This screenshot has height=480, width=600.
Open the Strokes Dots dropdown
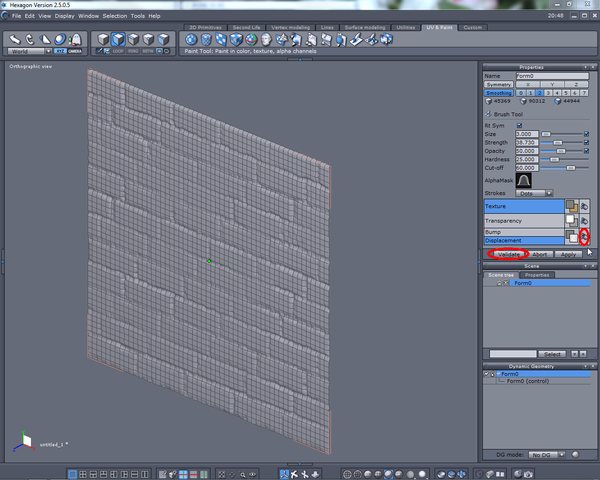point(534,193)
